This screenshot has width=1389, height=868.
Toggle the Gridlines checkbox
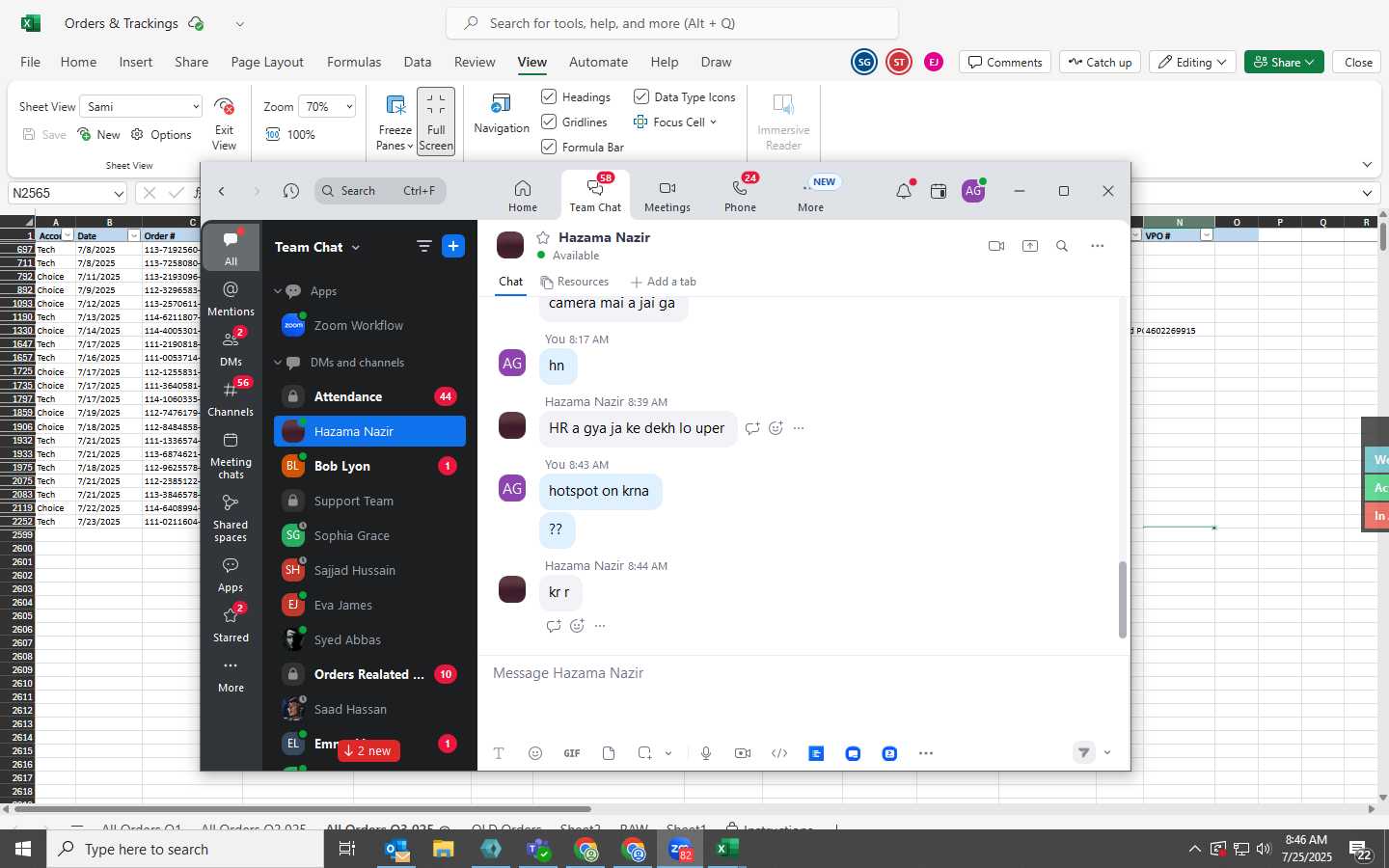click(549, 122)
